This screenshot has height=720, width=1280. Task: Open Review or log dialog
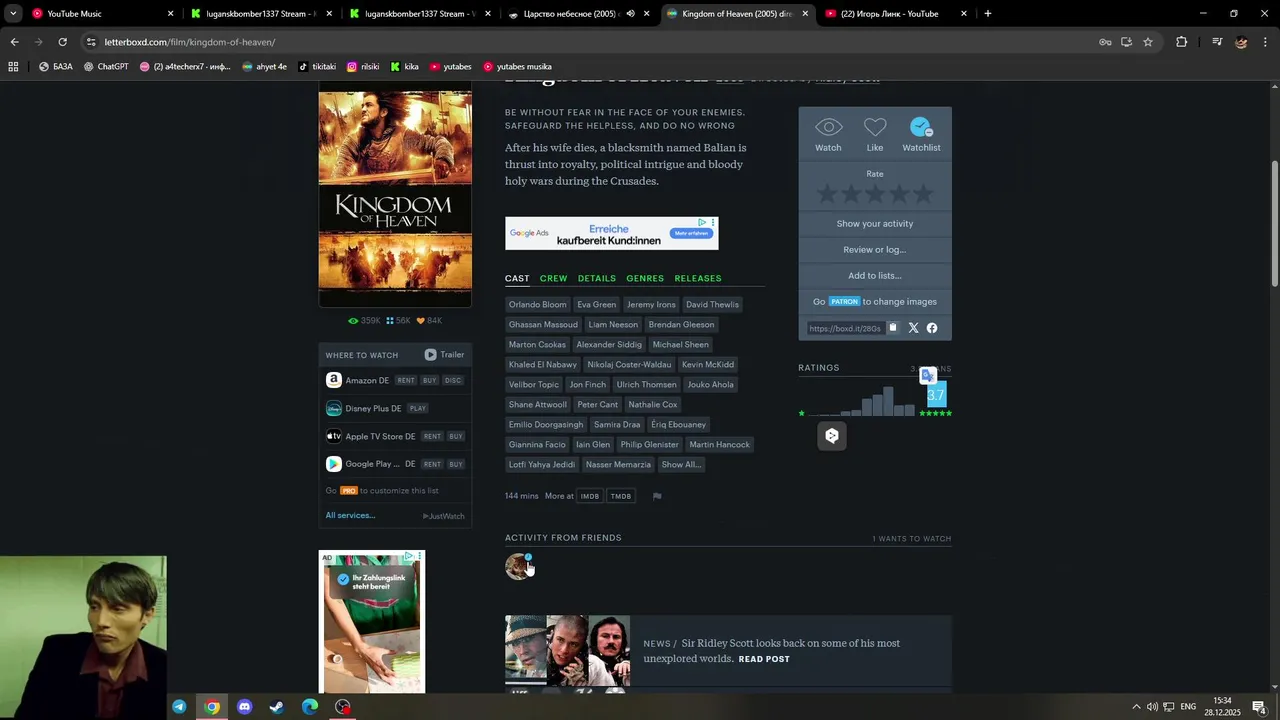[x=875, y=250]
